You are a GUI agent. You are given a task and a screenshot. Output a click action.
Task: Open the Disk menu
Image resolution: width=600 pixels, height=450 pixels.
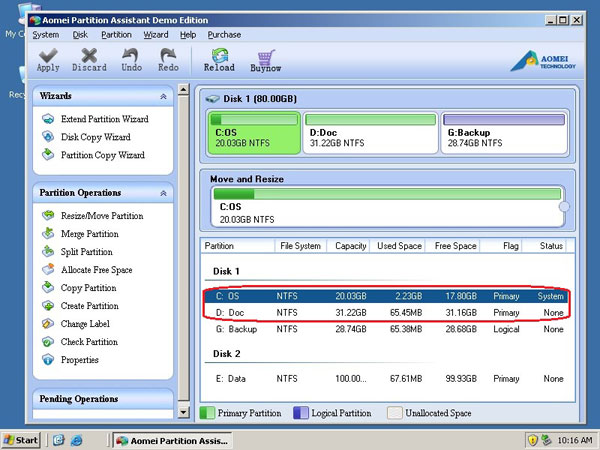pos(80,35)
